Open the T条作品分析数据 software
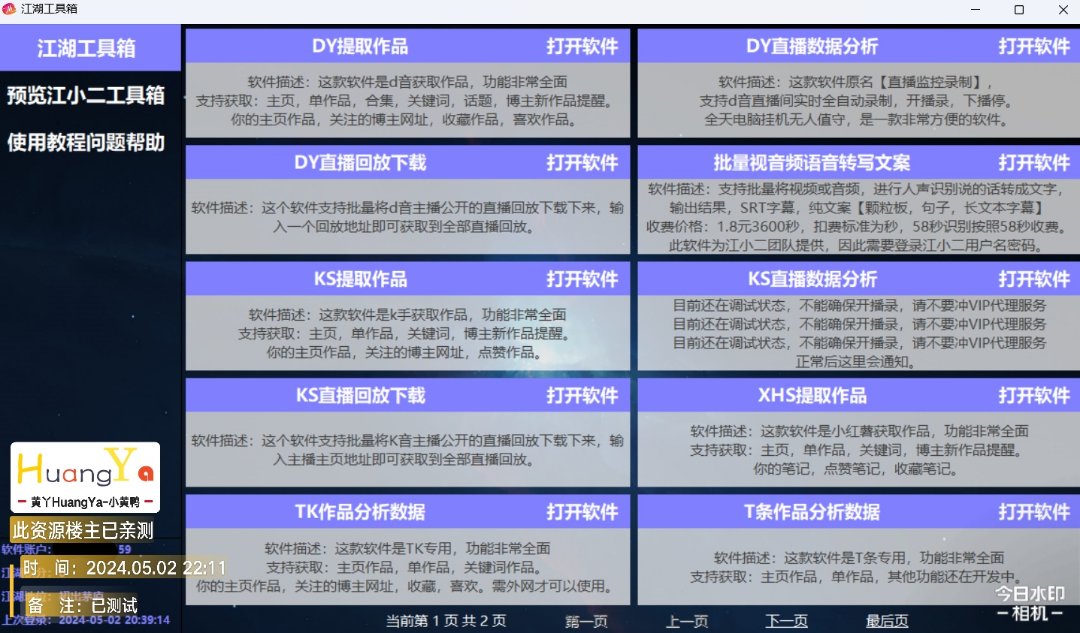Image resolution: width=1080 pixels, height=633 pixels. (x=1034, y=511)
